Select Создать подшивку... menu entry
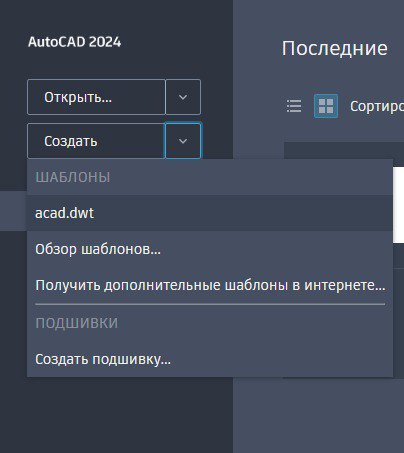Screen dimensions: 404x453 (210, 359)
